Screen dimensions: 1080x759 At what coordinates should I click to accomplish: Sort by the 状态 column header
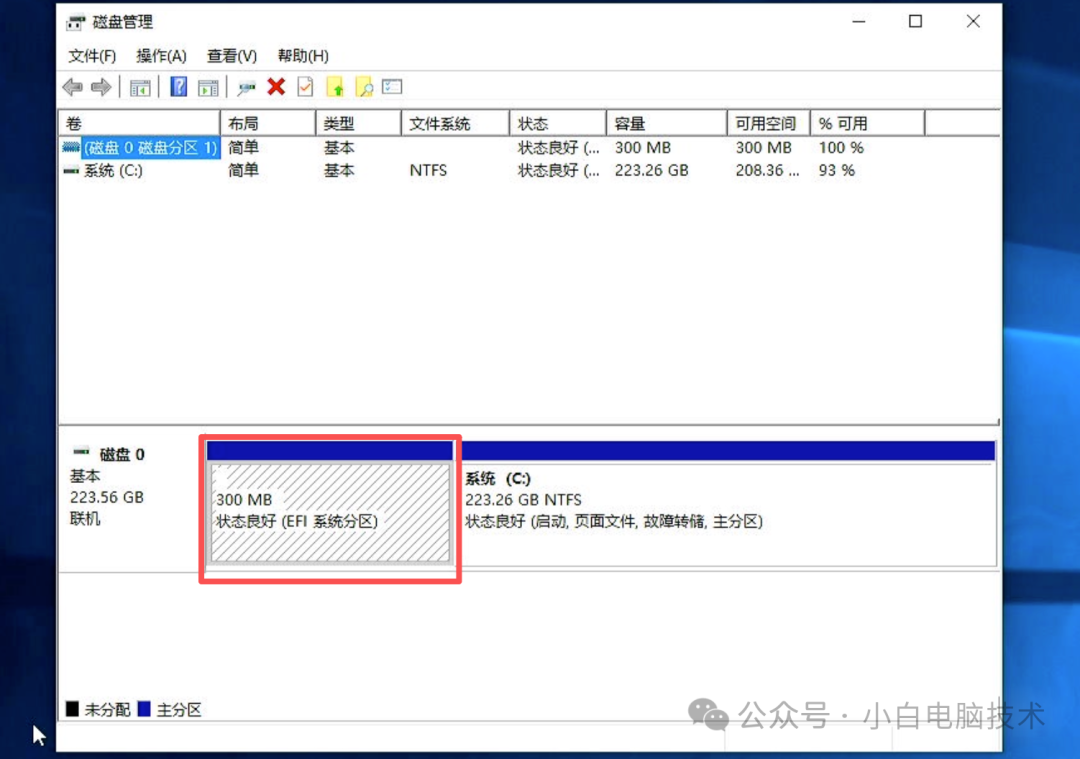click(x=558, y=123)
